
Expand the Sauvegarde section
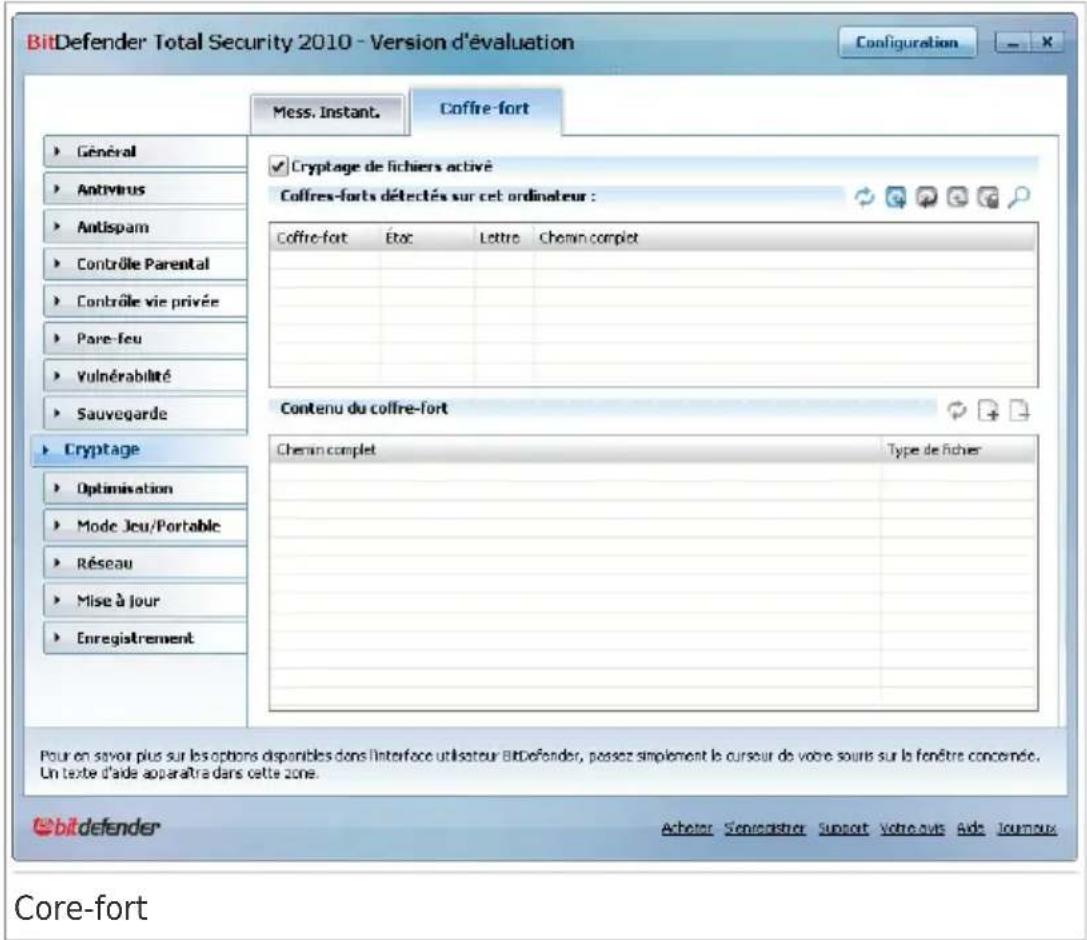point(145,413)
